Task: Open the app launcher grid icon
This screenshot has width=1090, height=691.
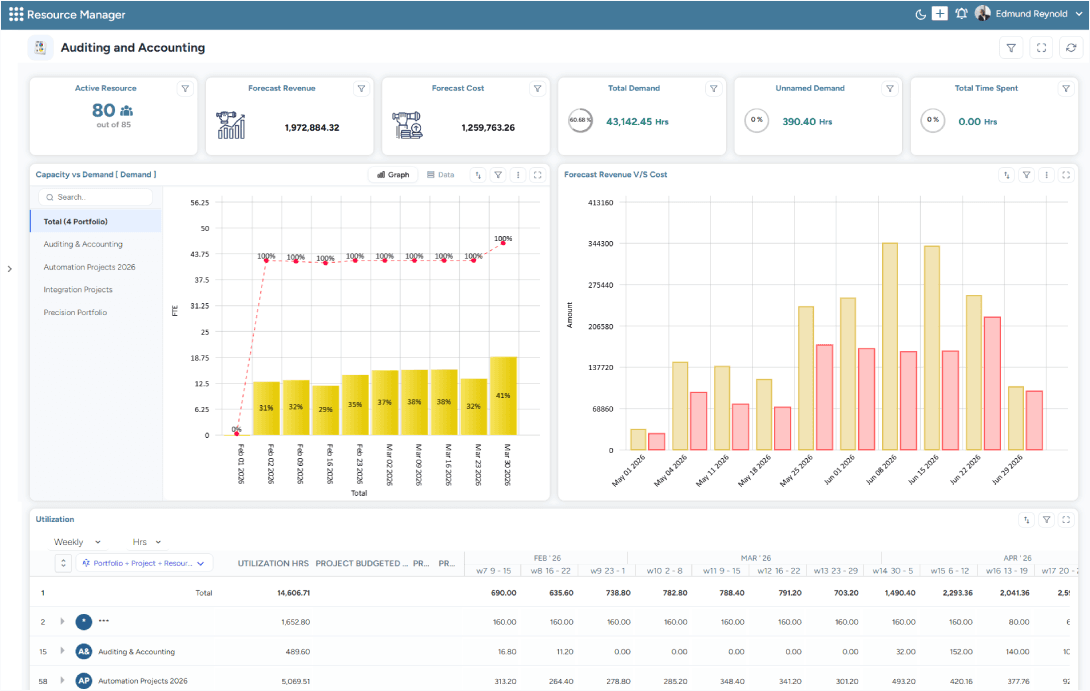Action: [x=15, y=15]
